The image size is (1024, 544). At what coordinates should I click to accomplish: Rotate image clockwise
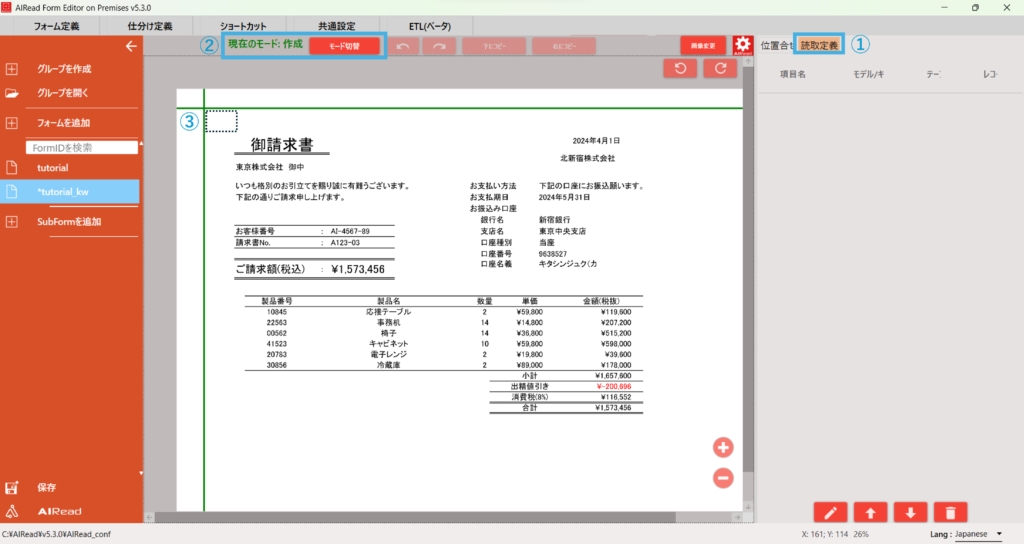[719, 68]
